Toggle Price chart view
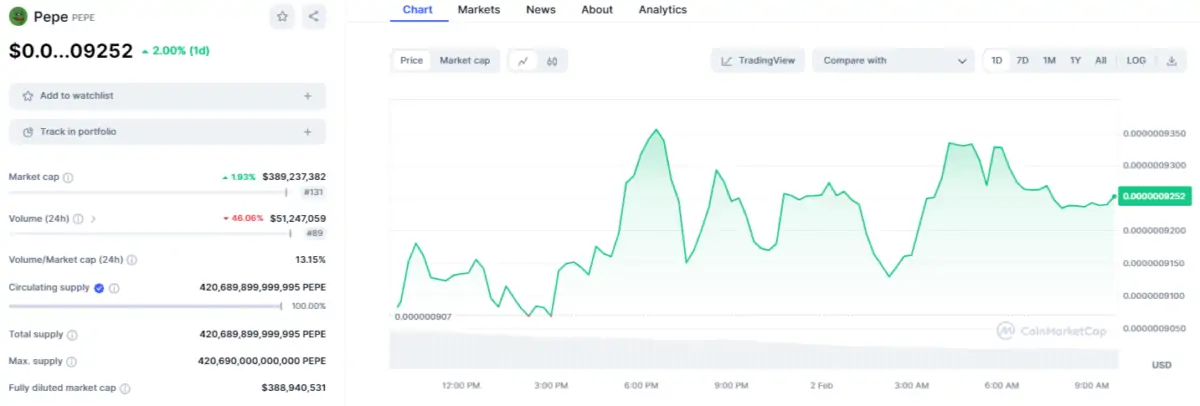The height and width of the screenshot is (406, 1200). pyautogui.click(x=412, y=61)
